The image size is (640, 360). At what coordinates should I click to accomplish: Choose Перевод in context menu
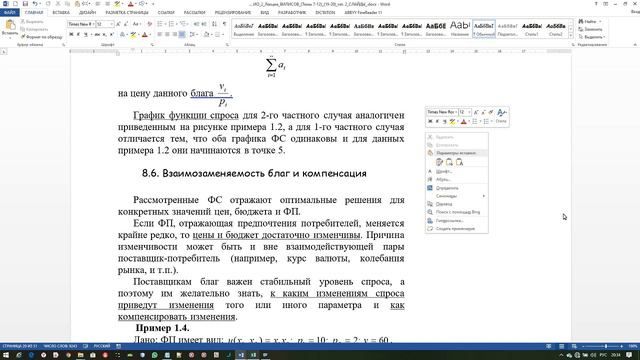pos(456,204)
